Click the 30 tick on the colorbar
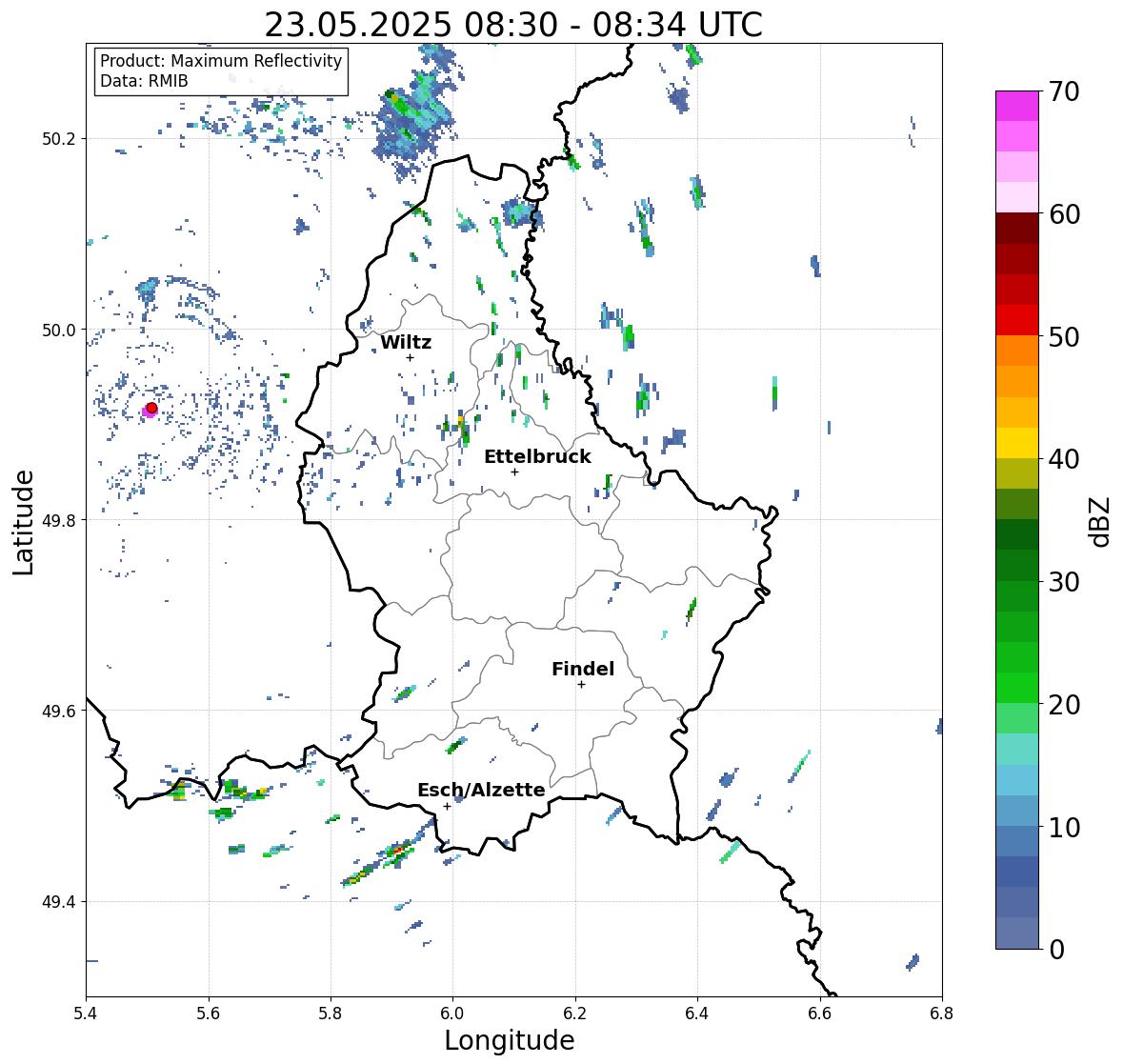The width and height of the screenshot is (1123, 1064). (x=1064, y=582)
